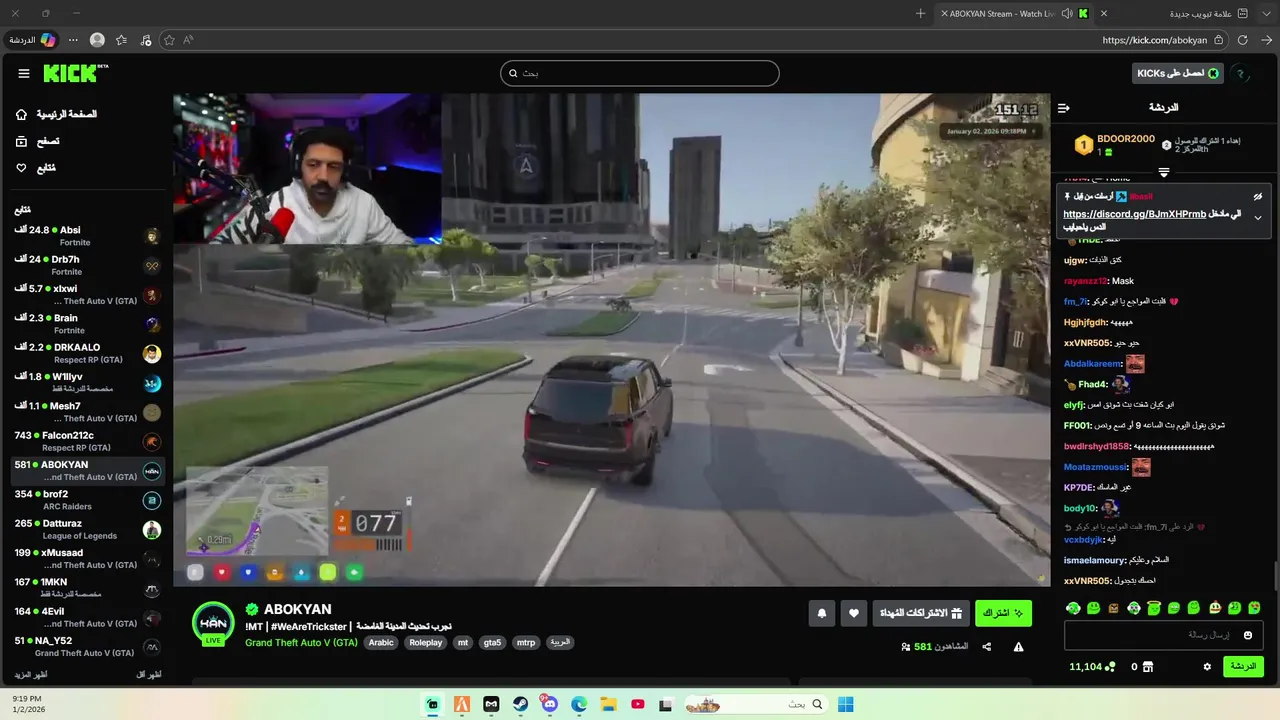Viewport: 1280px width, 720px height.
Task: Click the green Subscribe button
Action: (x=1003, y=613)
